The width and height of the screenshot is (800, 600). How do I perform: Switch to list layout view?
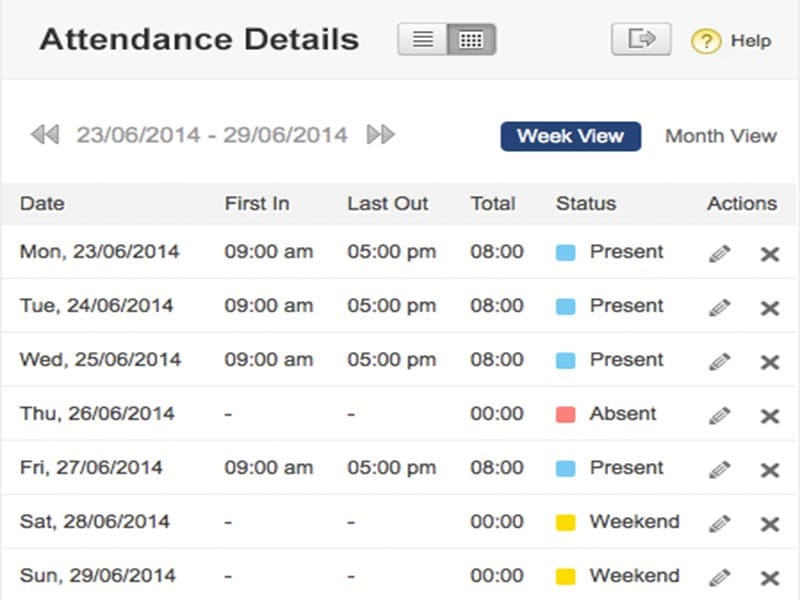tap(423, 40)
